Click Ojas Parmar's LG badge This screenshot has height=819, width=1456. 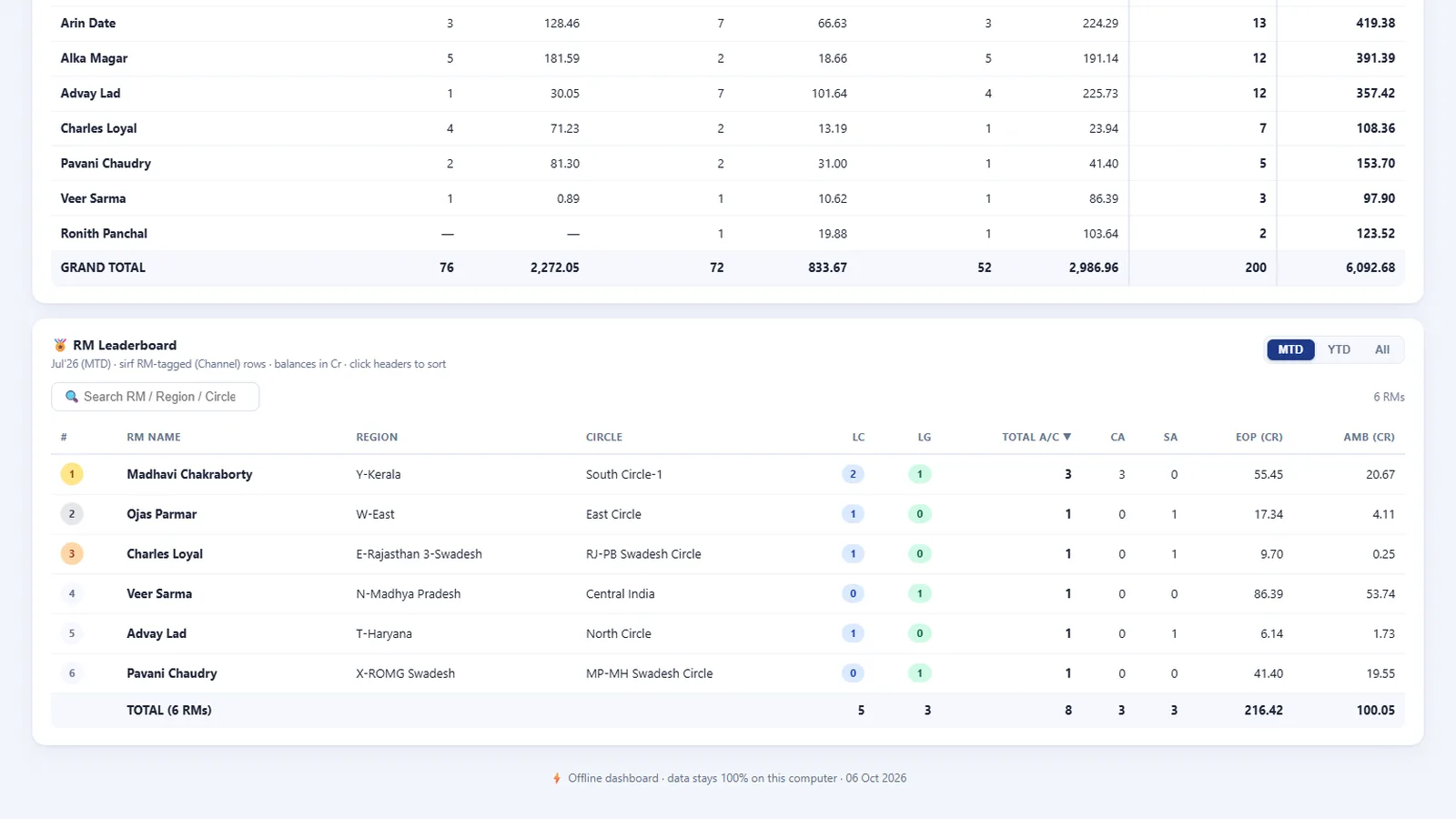[x=920, y=514]
